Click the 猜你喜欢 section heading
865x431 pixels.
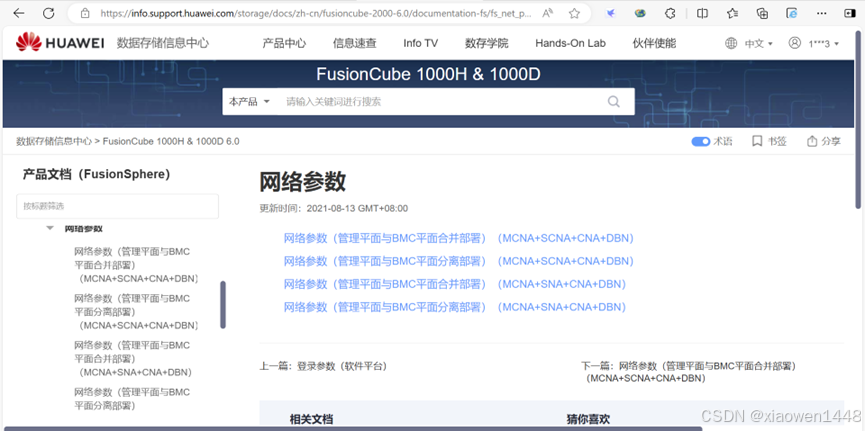click(588, 419)
